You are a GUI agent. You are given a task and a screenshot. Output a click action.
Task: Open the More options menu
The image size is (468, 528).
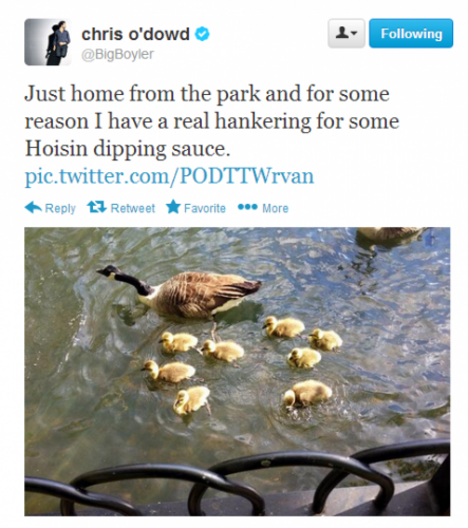[x=263, y=208]
